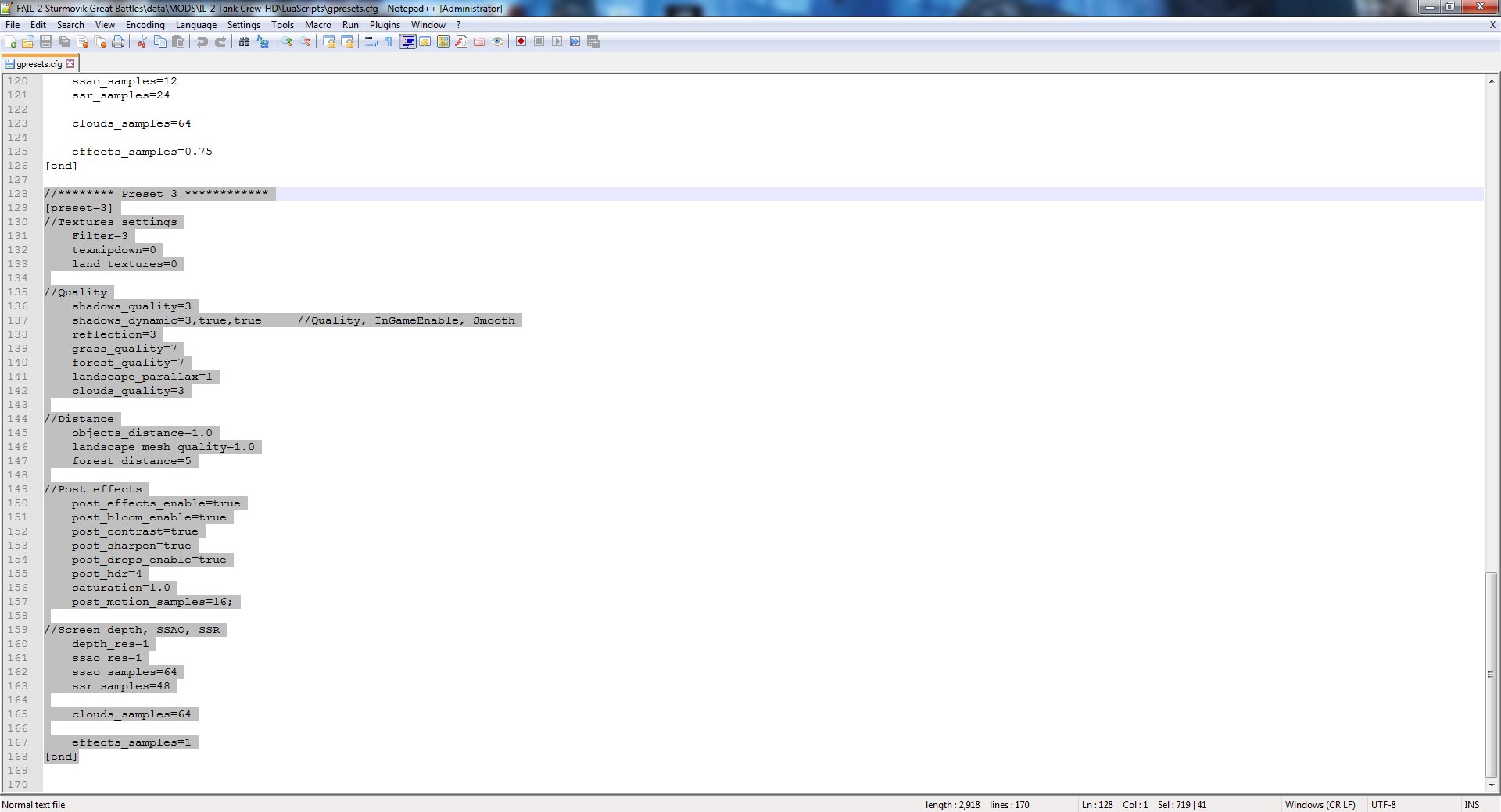The width and height of the screenshot is (1501, 812).
Task: Click the vertical scrollbar up arrow
Action: pyautogui.click(x=1492, y=81)
